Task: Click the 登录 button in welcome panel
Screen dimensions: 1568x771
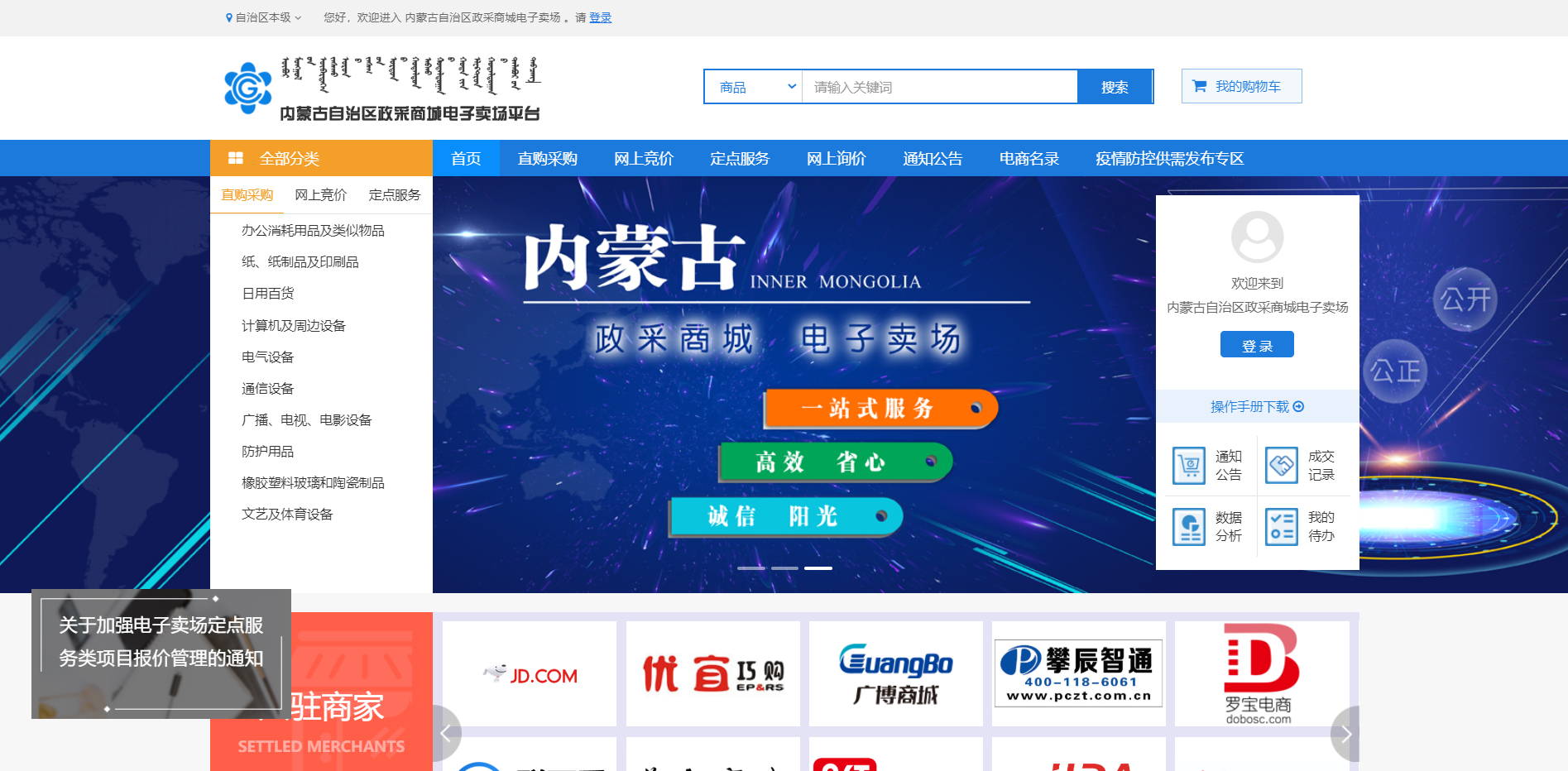Action: click(1257, 343)
